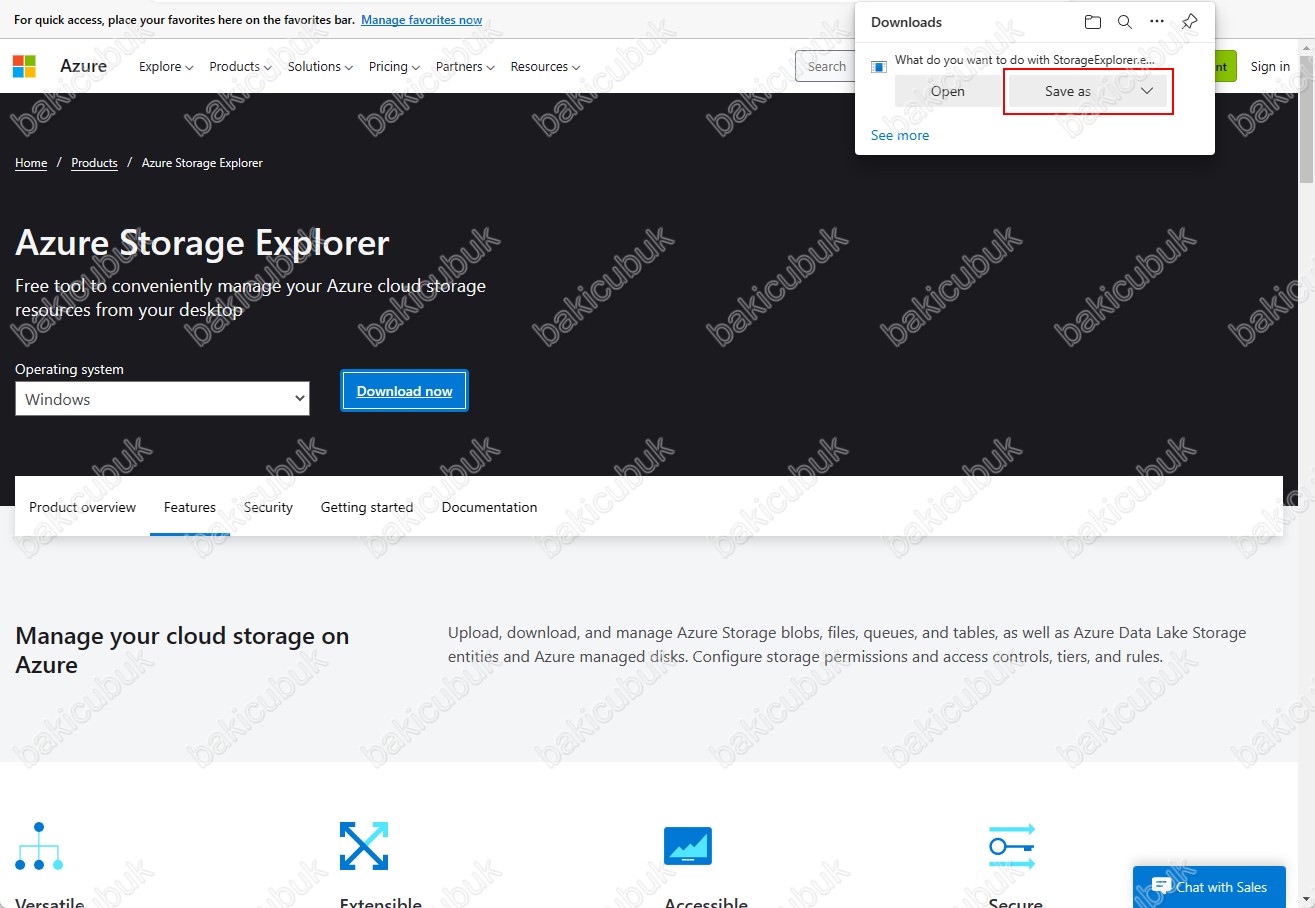Expand the Pricing menu

tap(394, 67)
